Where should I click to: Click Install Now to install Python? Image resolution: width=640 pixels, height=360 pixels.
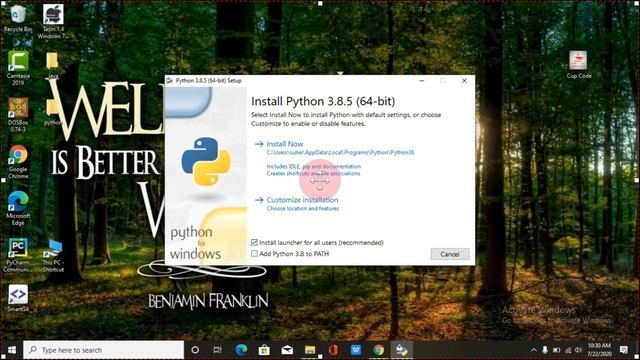tap(284, 144)
